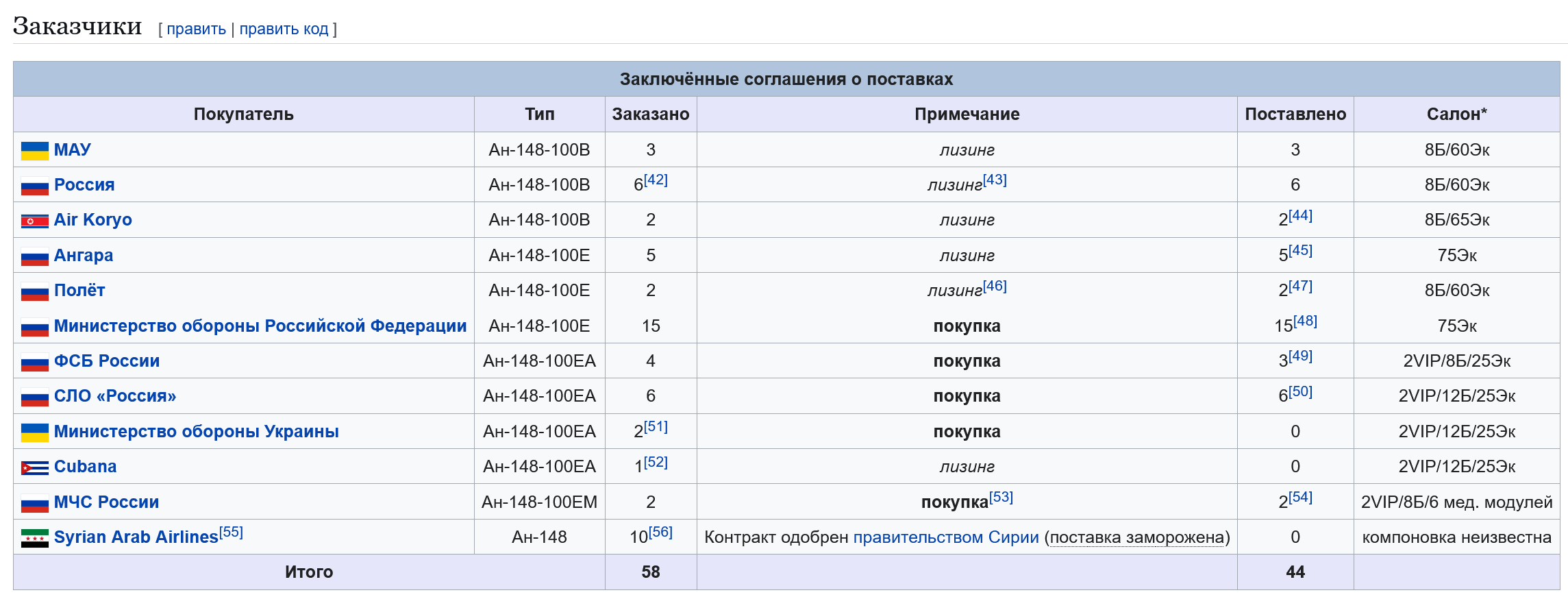Open footnote [53] next to покупка
1568x597 pixels.
pos(1001,497)
